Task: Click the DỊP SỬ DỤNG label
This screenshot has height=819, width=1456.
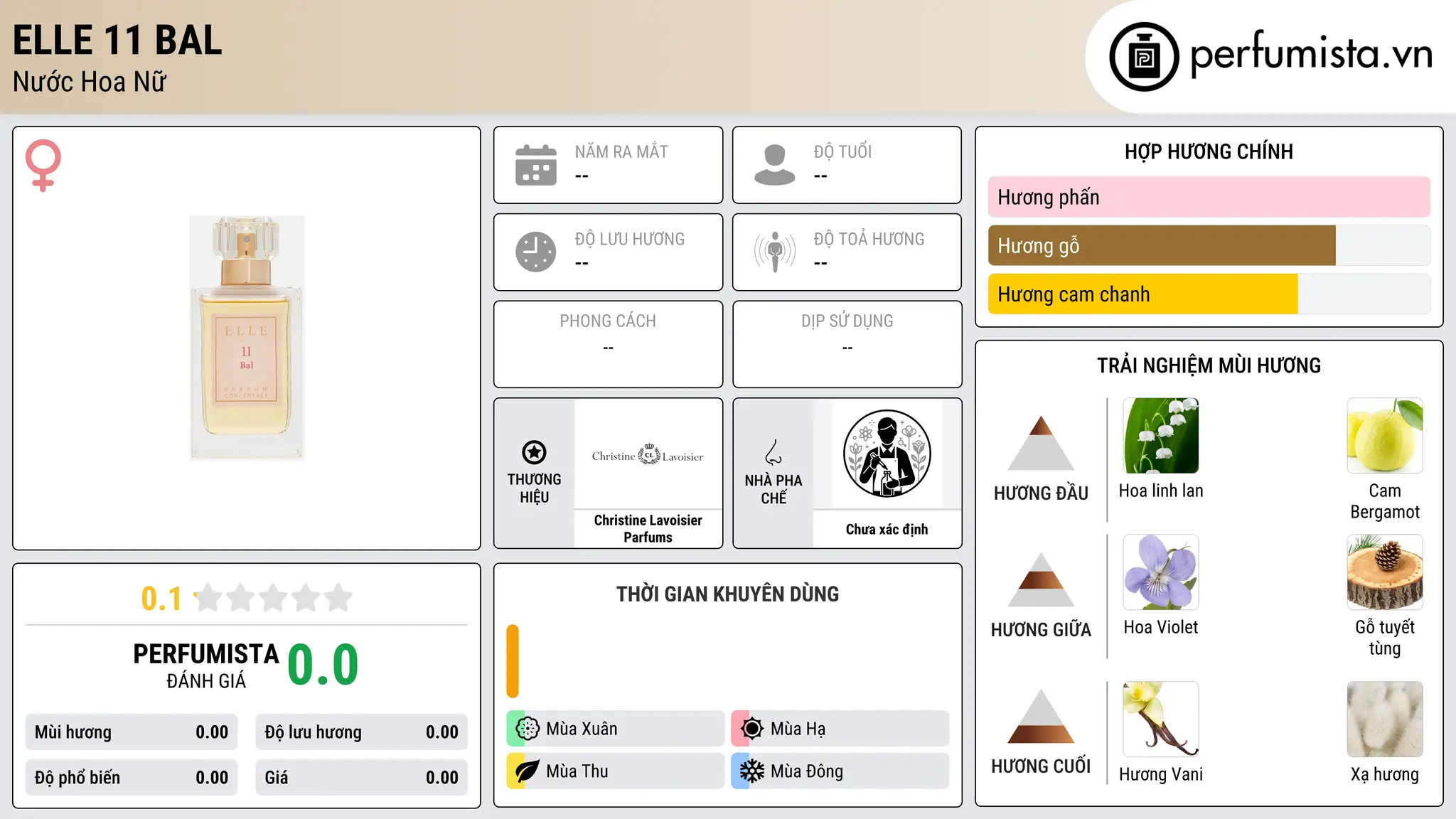Action: 847,321
